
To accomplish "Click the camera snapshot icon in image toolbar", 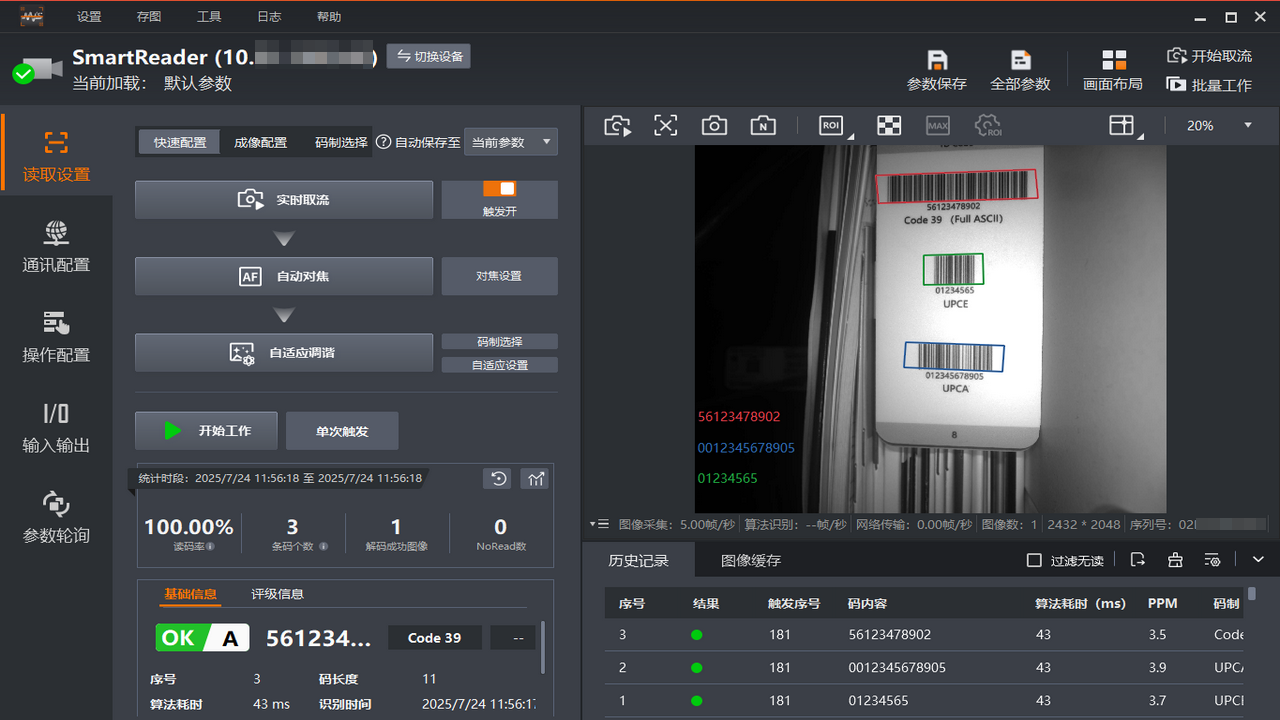I will coord(714,125).
